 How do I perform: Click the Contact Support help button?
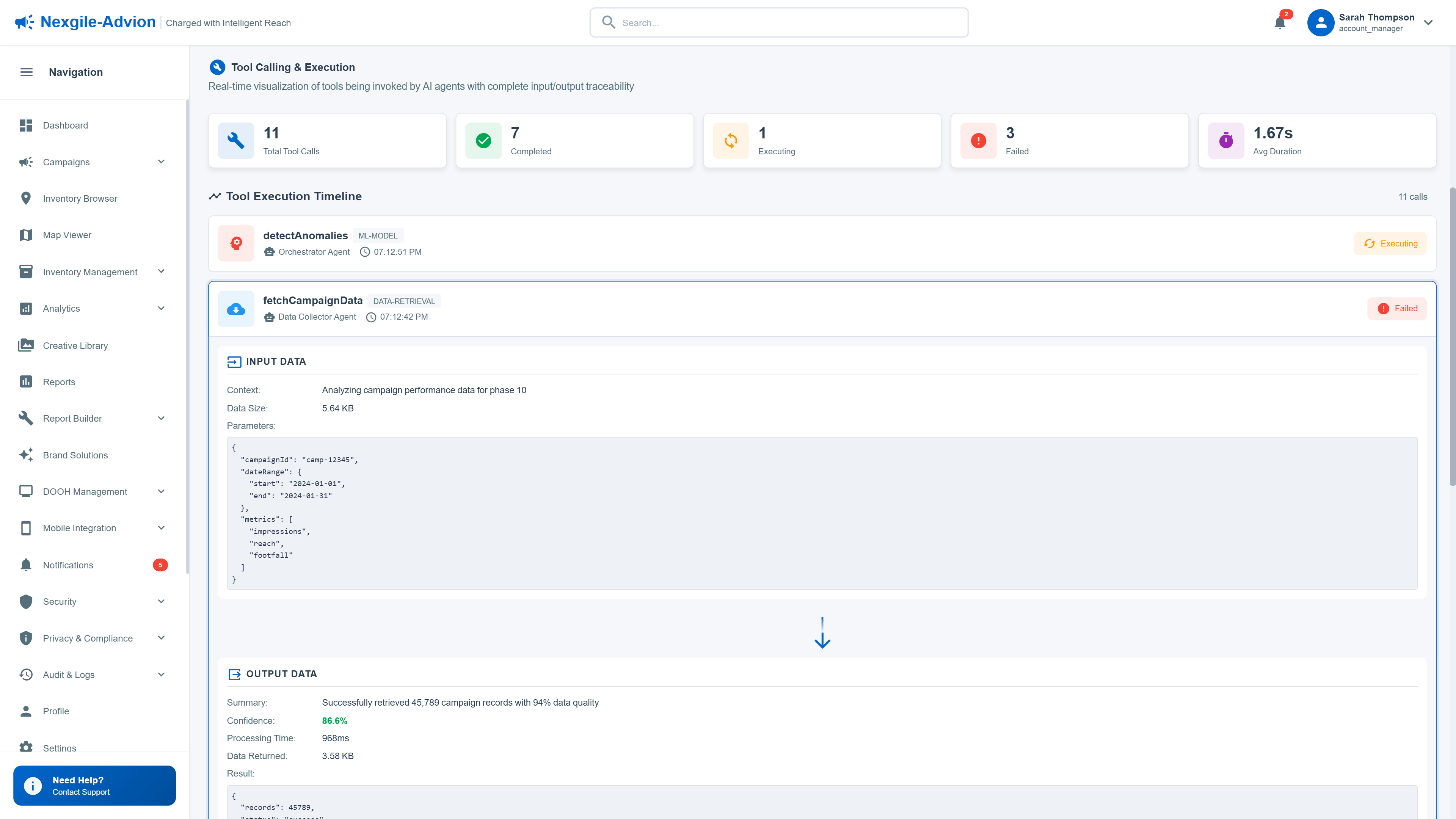pyautogui.click(x=94, y=785)
